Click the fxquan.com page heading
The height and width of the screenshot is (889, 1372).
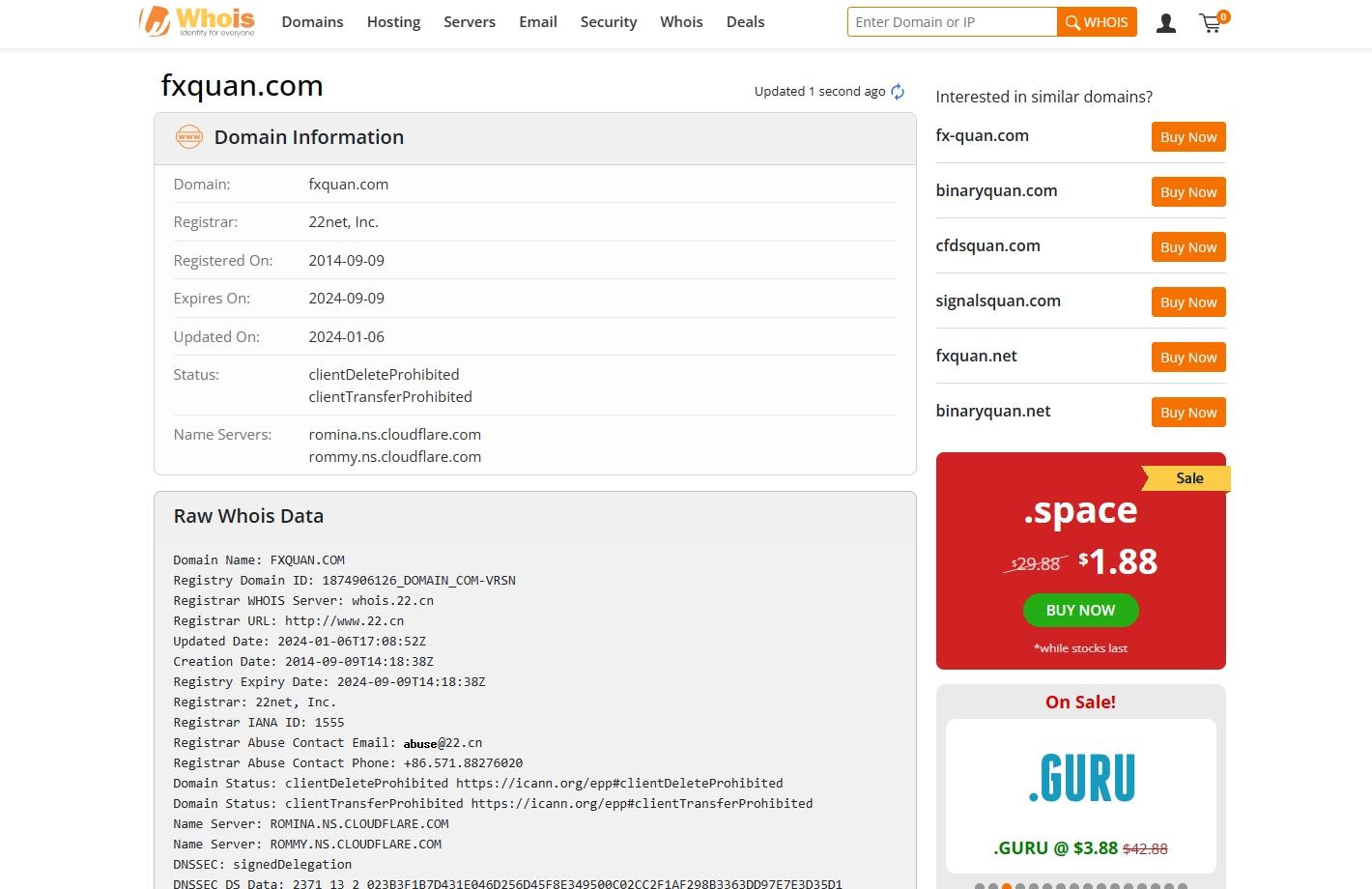pyautogui.click(x=242, y=86)
